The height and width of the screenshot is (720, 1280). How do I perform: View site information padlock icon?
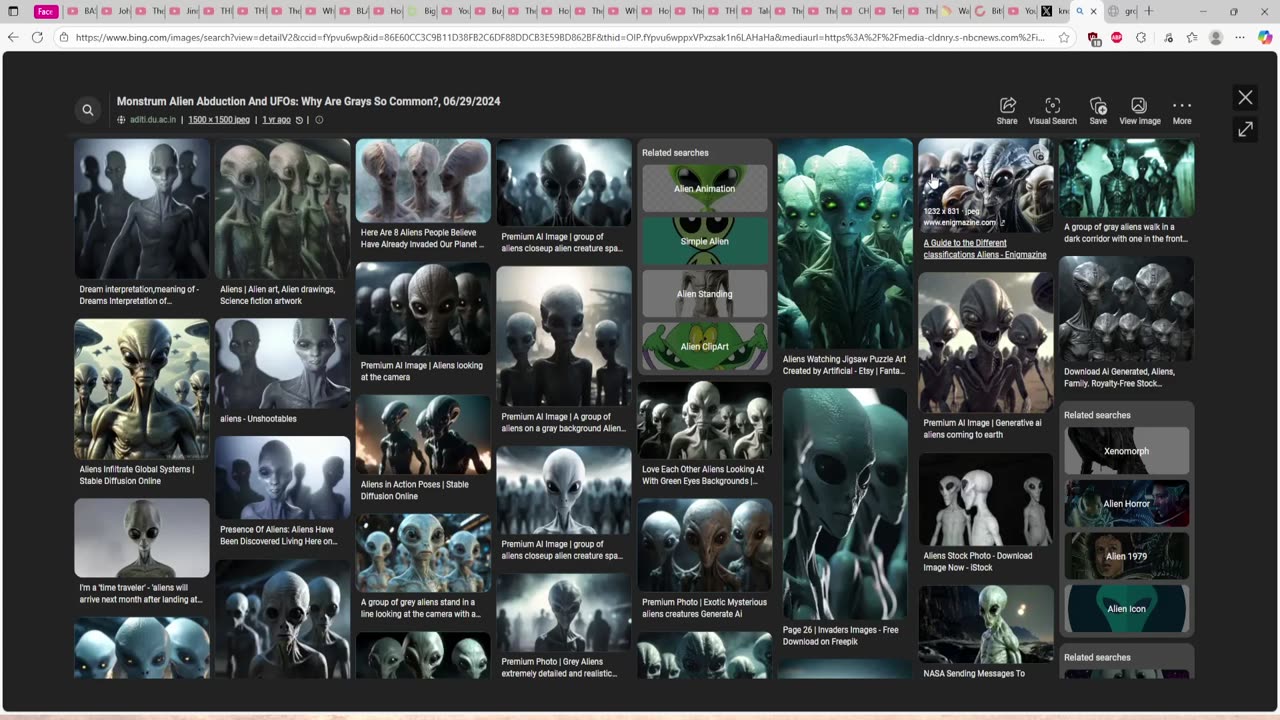point(63,37)
